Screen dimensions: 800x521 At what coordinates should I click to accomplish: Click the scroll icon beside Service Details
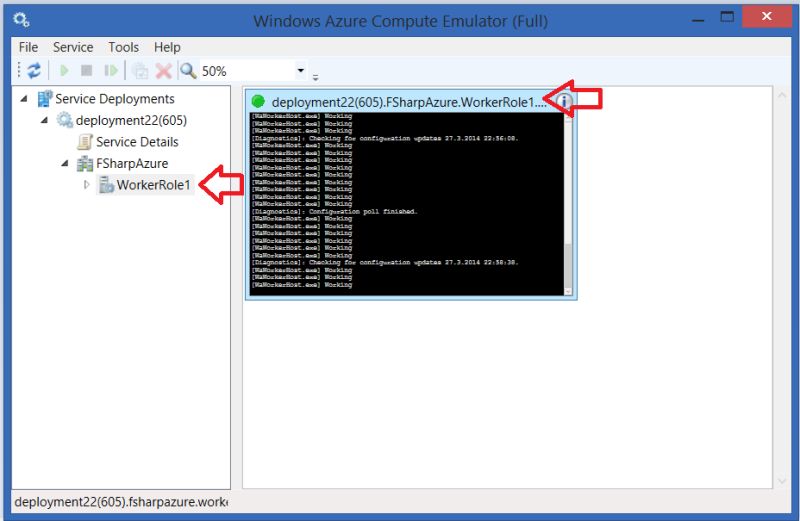point(85,141)
